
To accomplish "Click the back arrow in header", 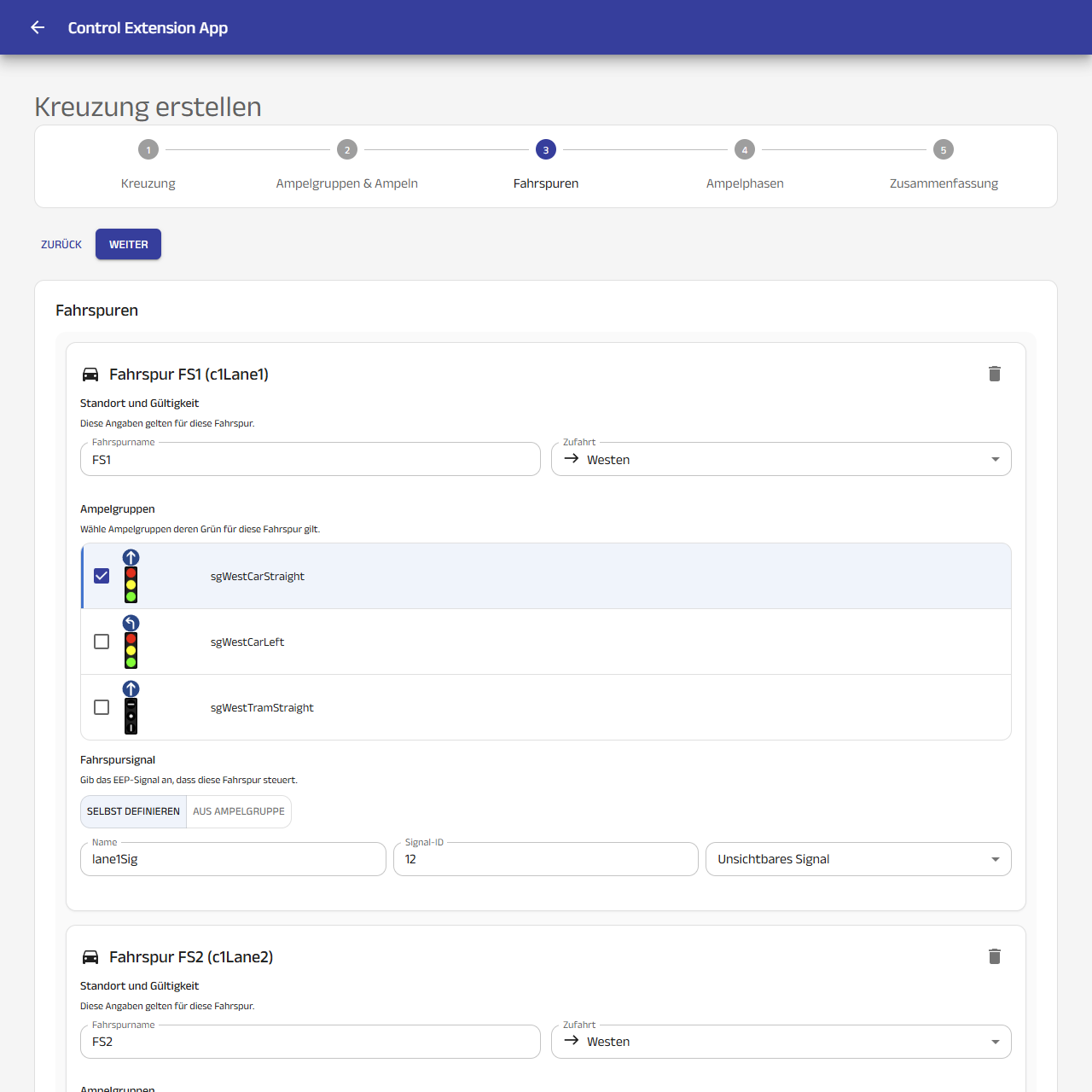I will coord(38,27).
